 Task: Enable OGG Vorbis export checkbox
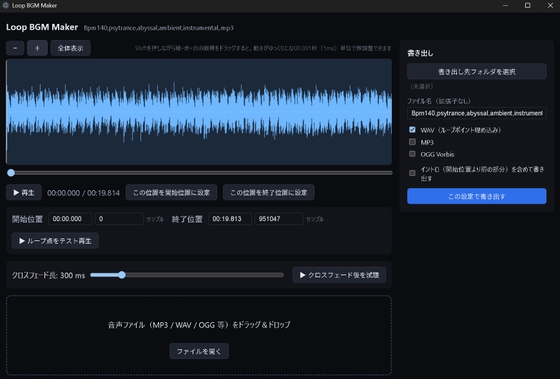click(x=412, y=154)
